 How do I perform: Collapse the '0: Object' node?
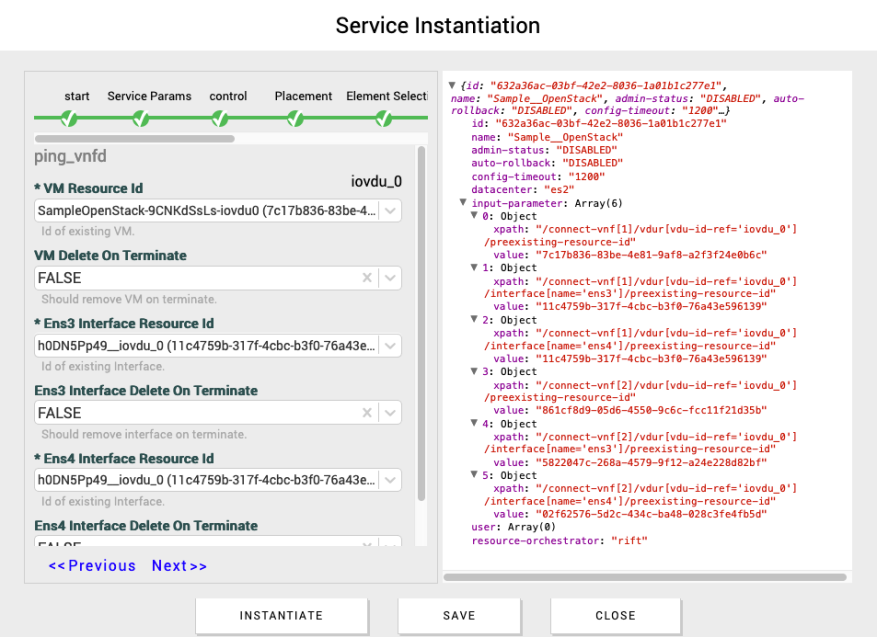pos(474,216)
